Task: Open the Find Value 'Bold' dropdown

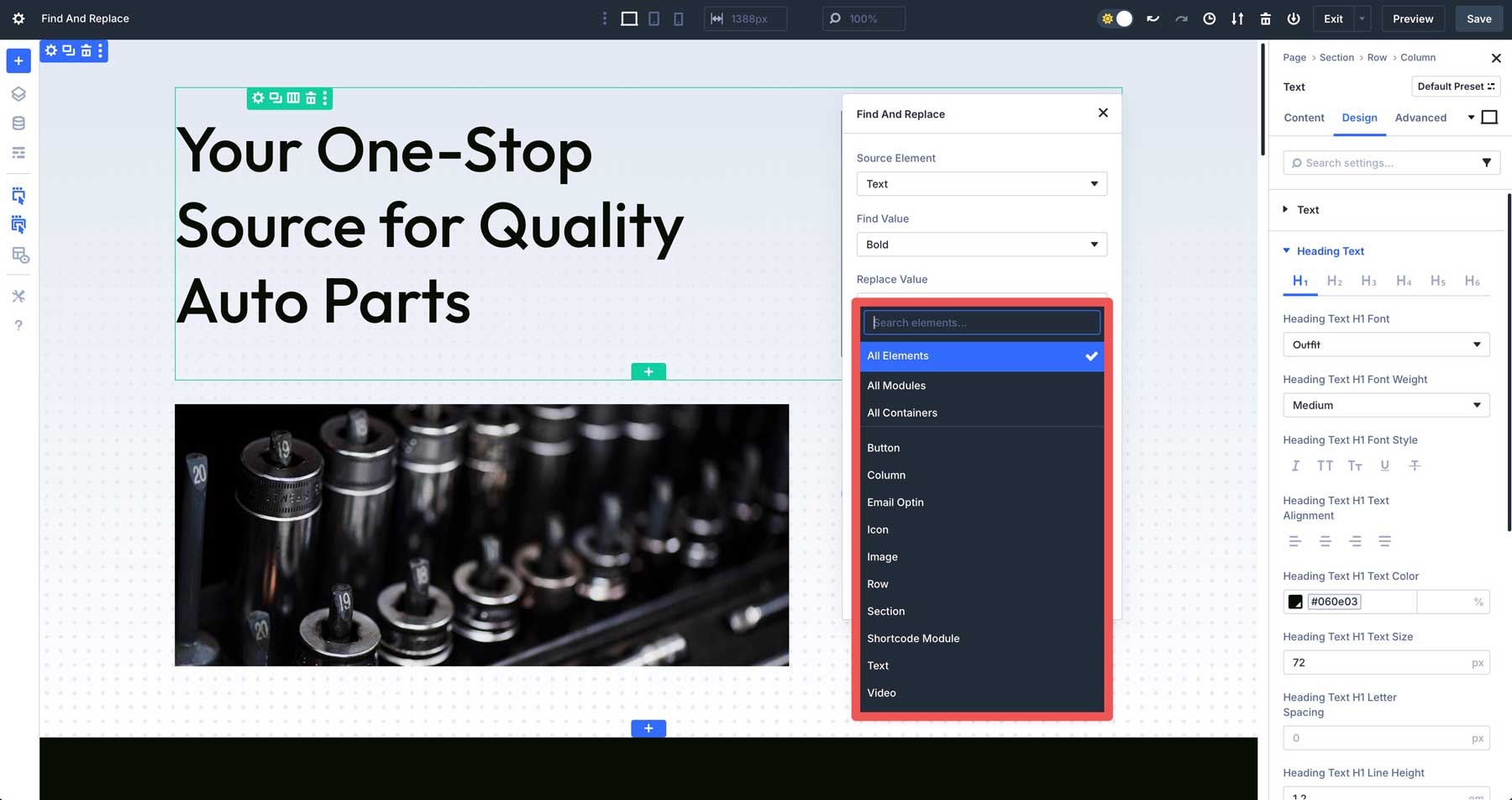Action: coord(981,244)
